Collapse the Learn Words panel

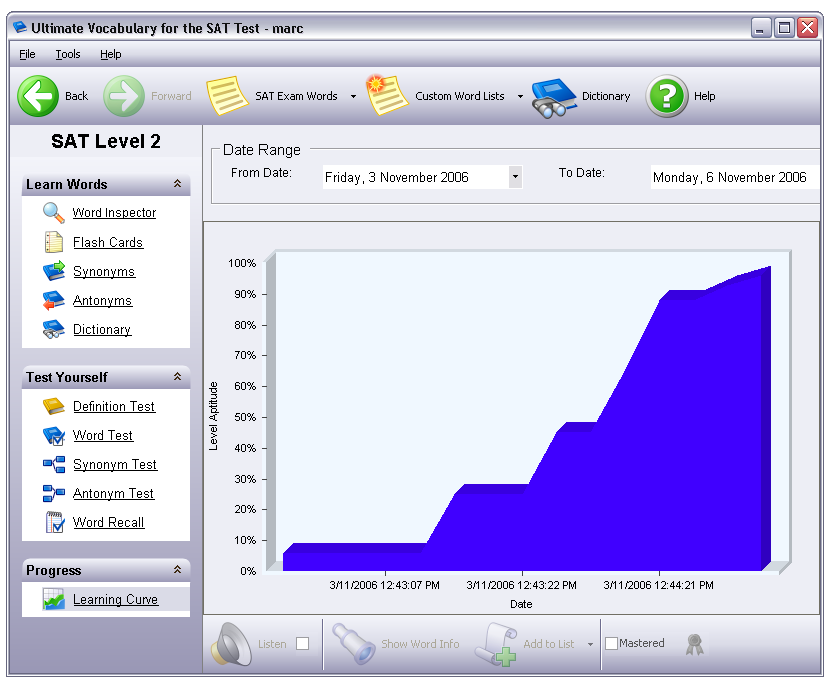pos(177,184)
